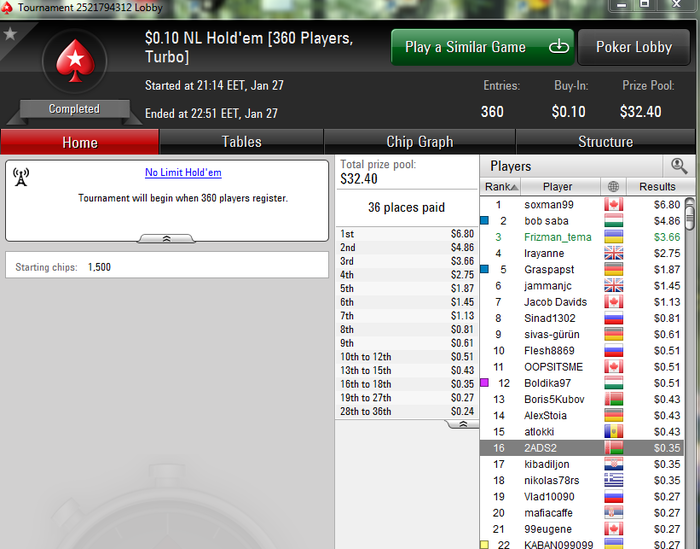
Task: Click the favorite star icon
Action: (x=10, y=34)
